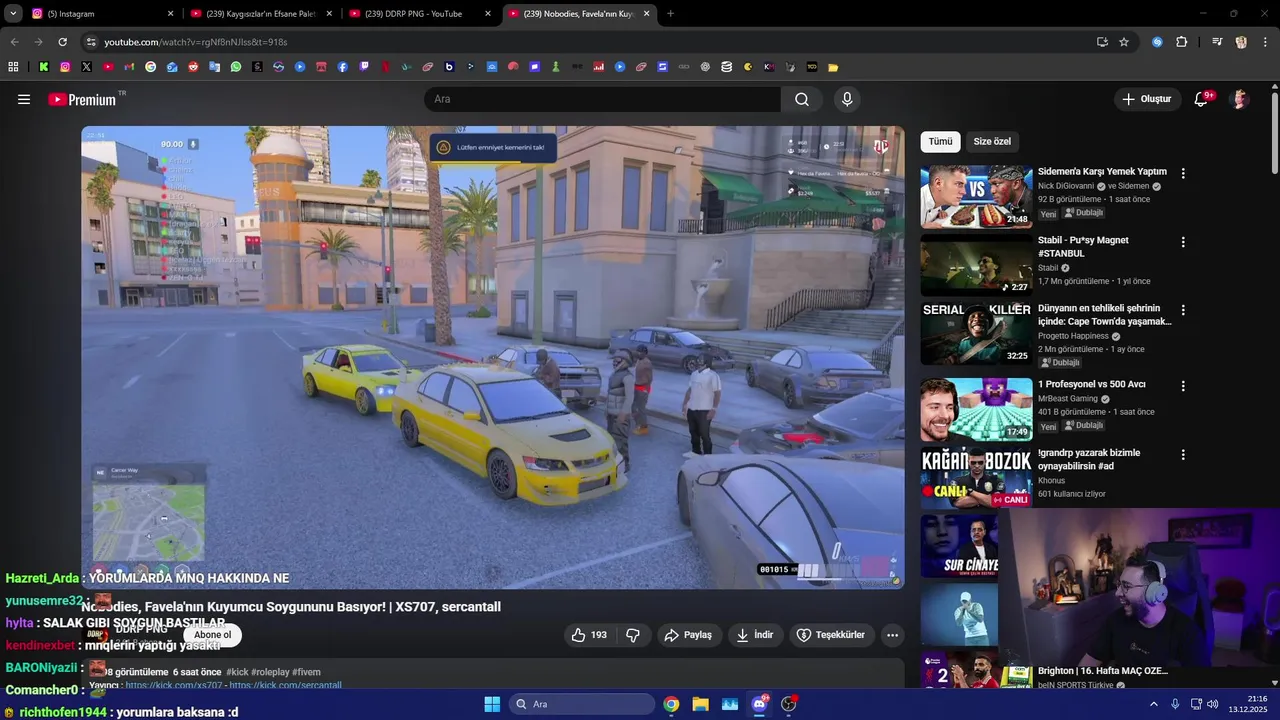Open the Kağan Bozok CANLI live thumbnail

click(x=976, y=477)
